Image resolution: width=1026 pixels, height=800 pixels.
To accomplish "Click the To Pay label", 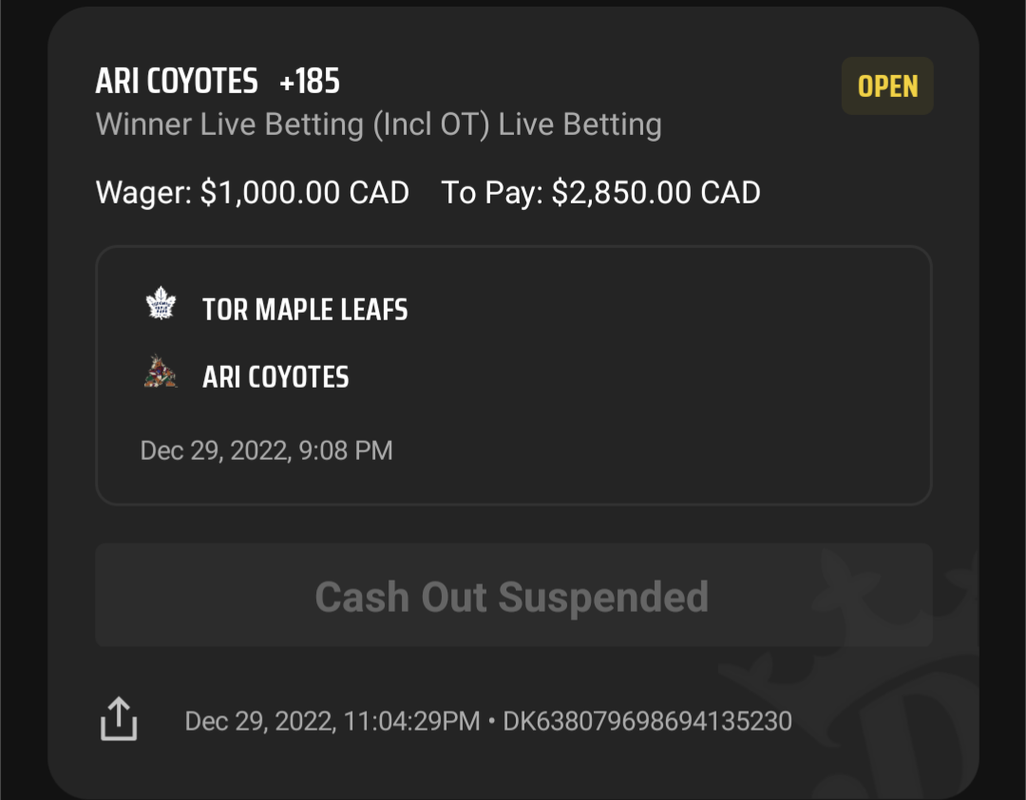I will point(492,192).
